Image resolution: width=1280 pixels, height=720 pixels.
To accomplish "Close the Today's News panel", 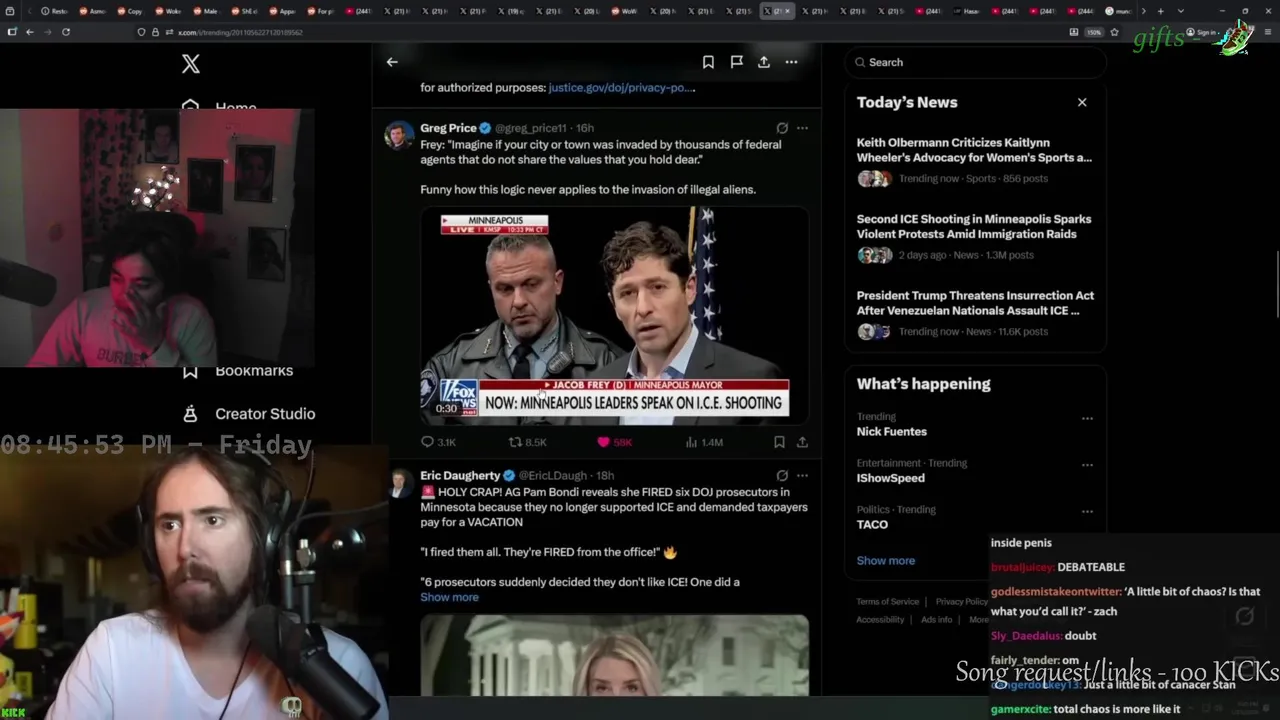I will pyautogui.click(x=1082, y=102).
